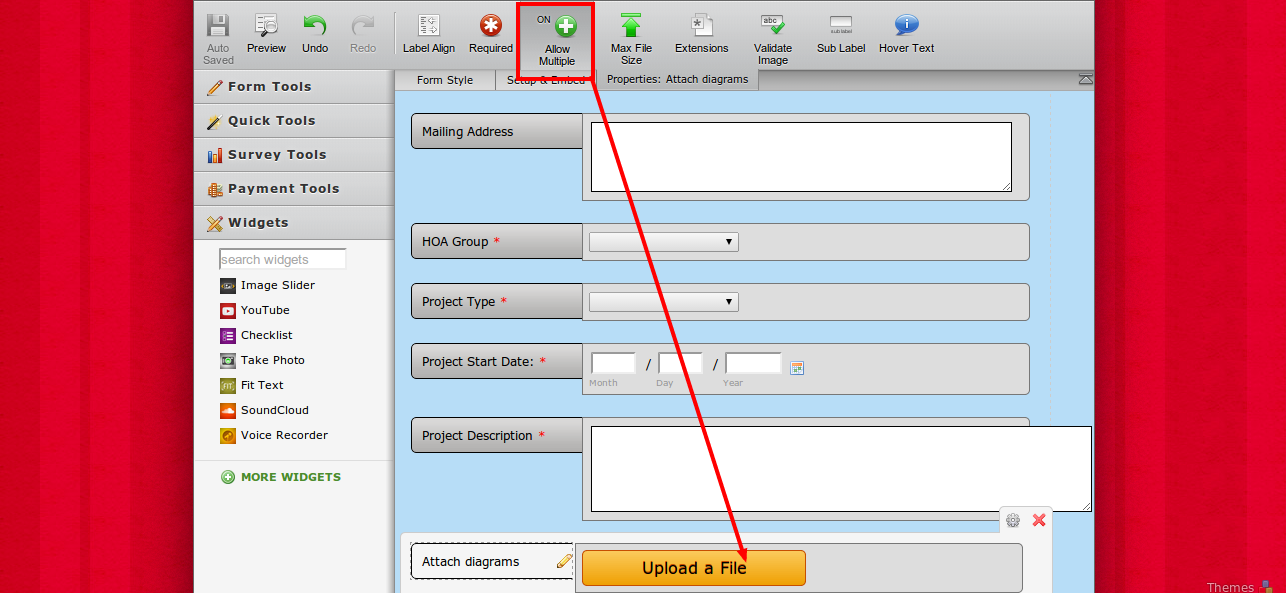The image size is (1286, 593).
Task: Open the Label Align tool
Action: (x=429, y=34)
